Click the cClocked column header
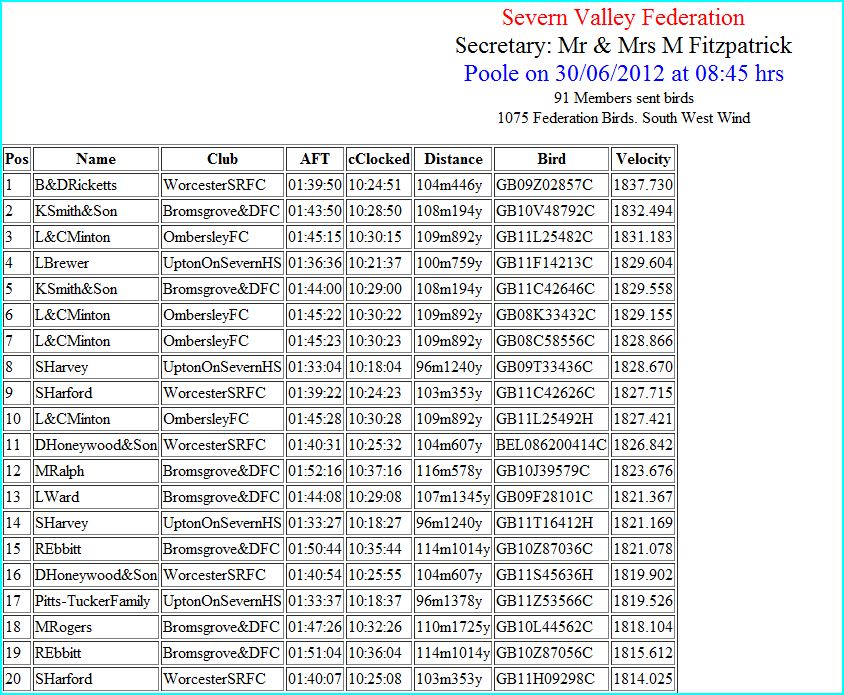844x695 pixels. pyautogui.click(x=379, y=159)
